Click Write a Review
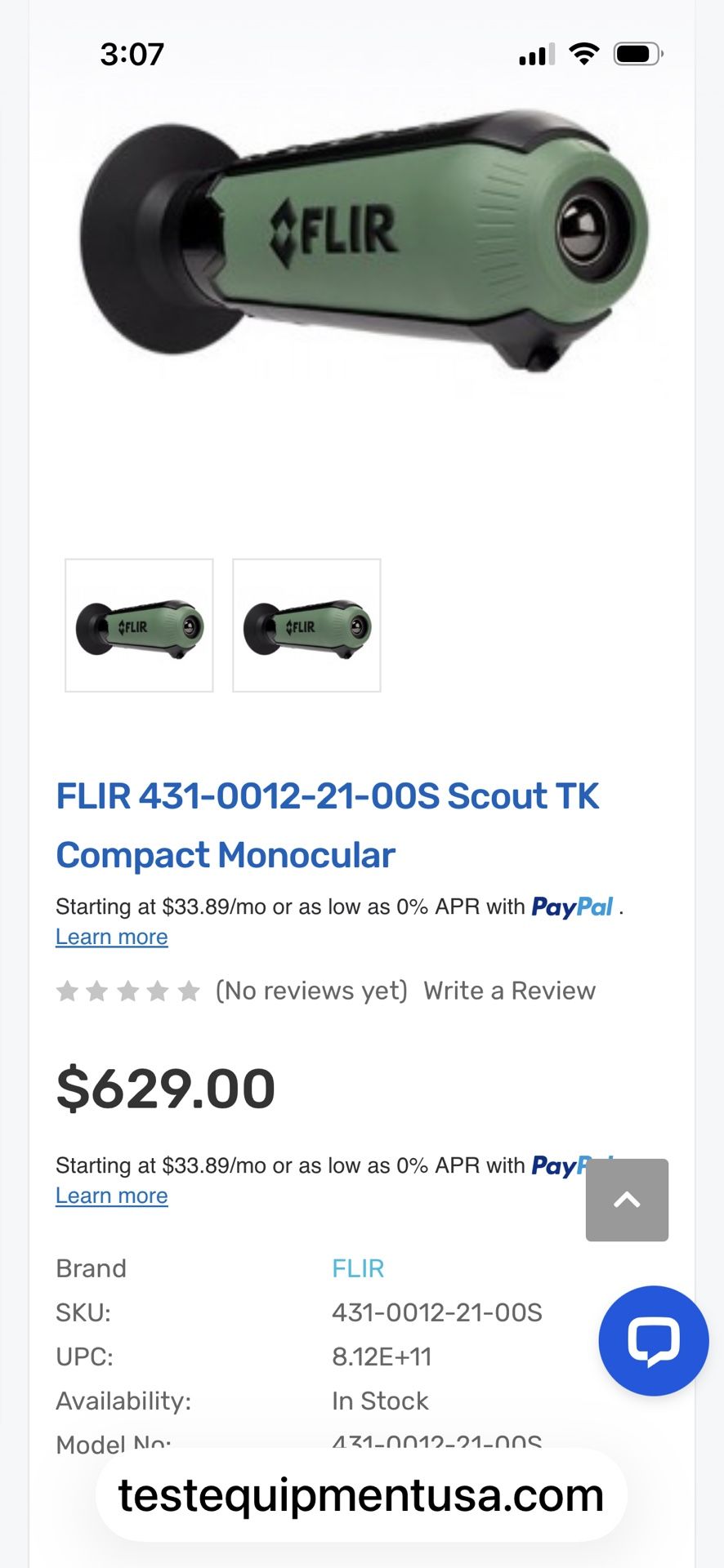Screen dimensions: 724x1568 pos(508,990)
